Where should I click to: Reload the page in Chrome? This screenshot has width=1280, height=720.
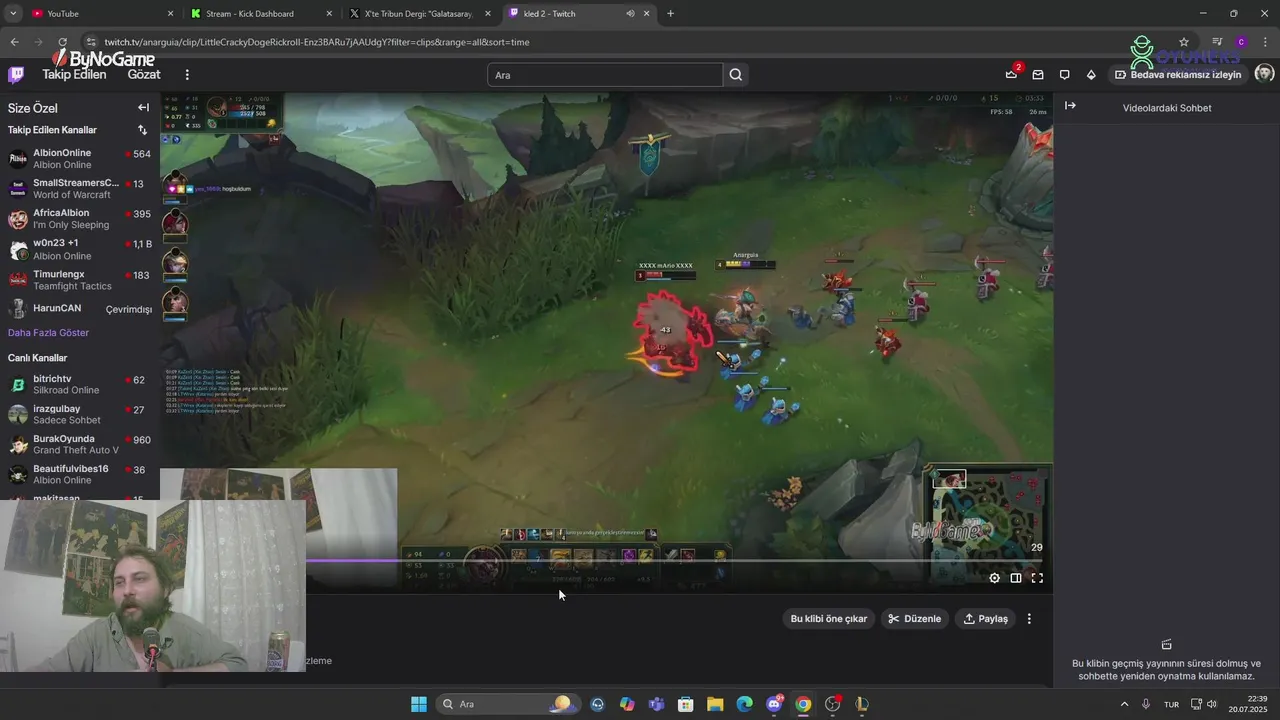(62, 42)
